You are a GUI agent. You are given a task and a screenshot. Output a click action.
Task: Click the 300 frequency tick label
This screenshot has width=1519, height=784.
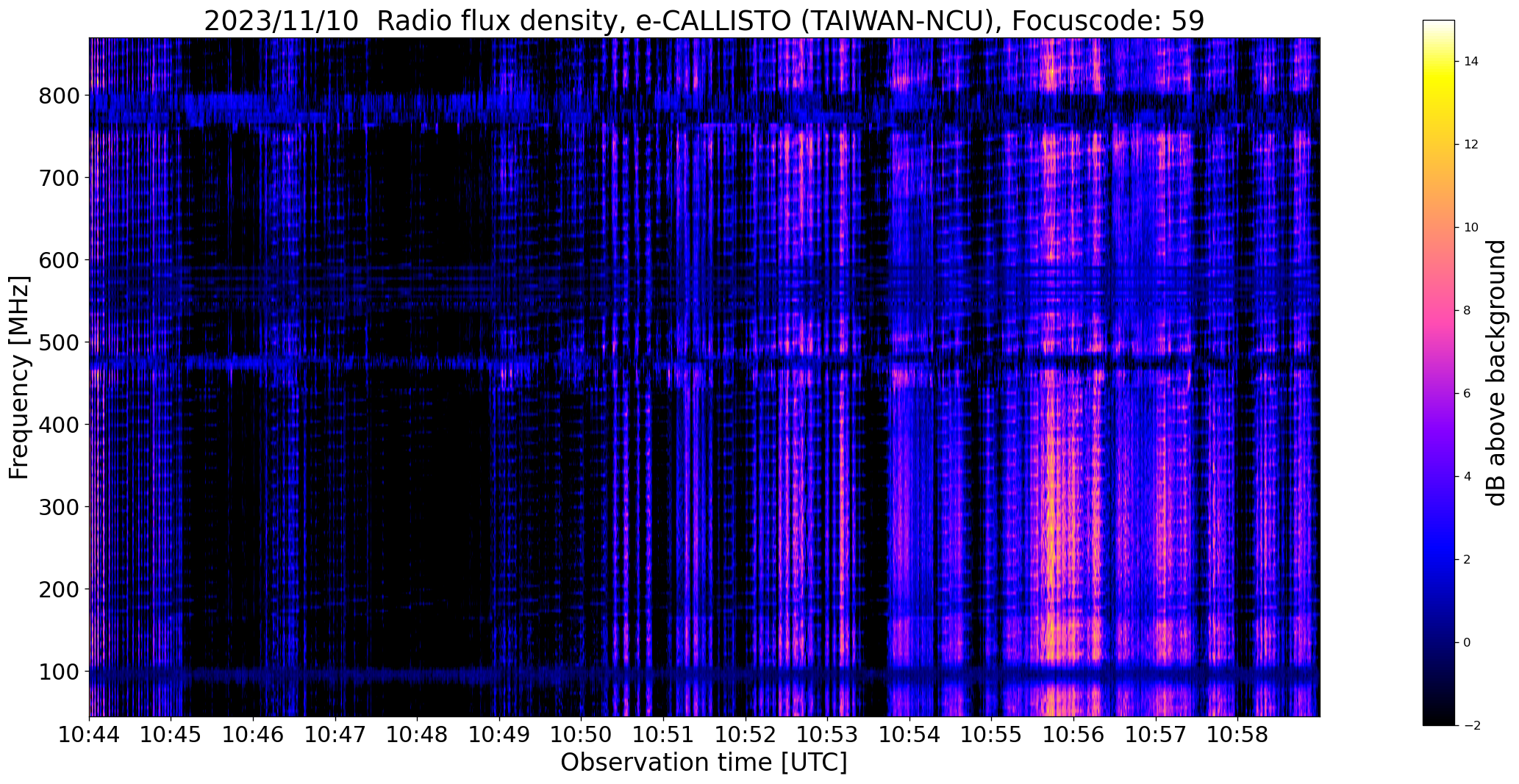[x=58, y=508]
